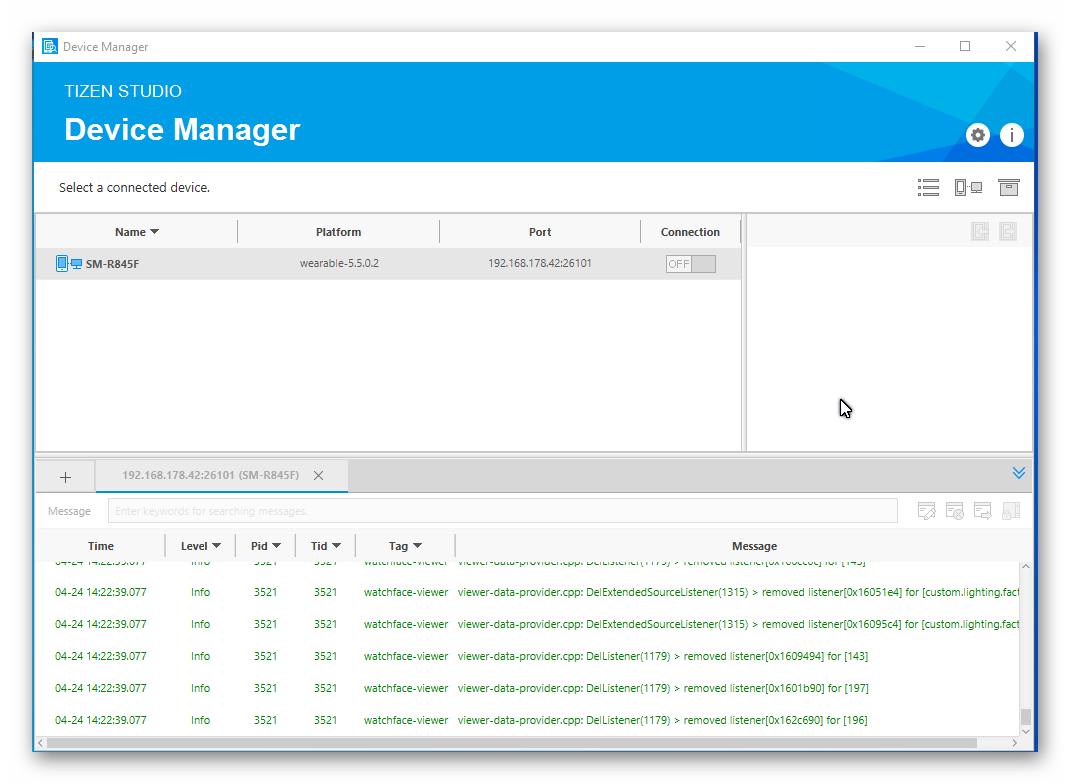Click the Message column header in the log

pos(754,546)
